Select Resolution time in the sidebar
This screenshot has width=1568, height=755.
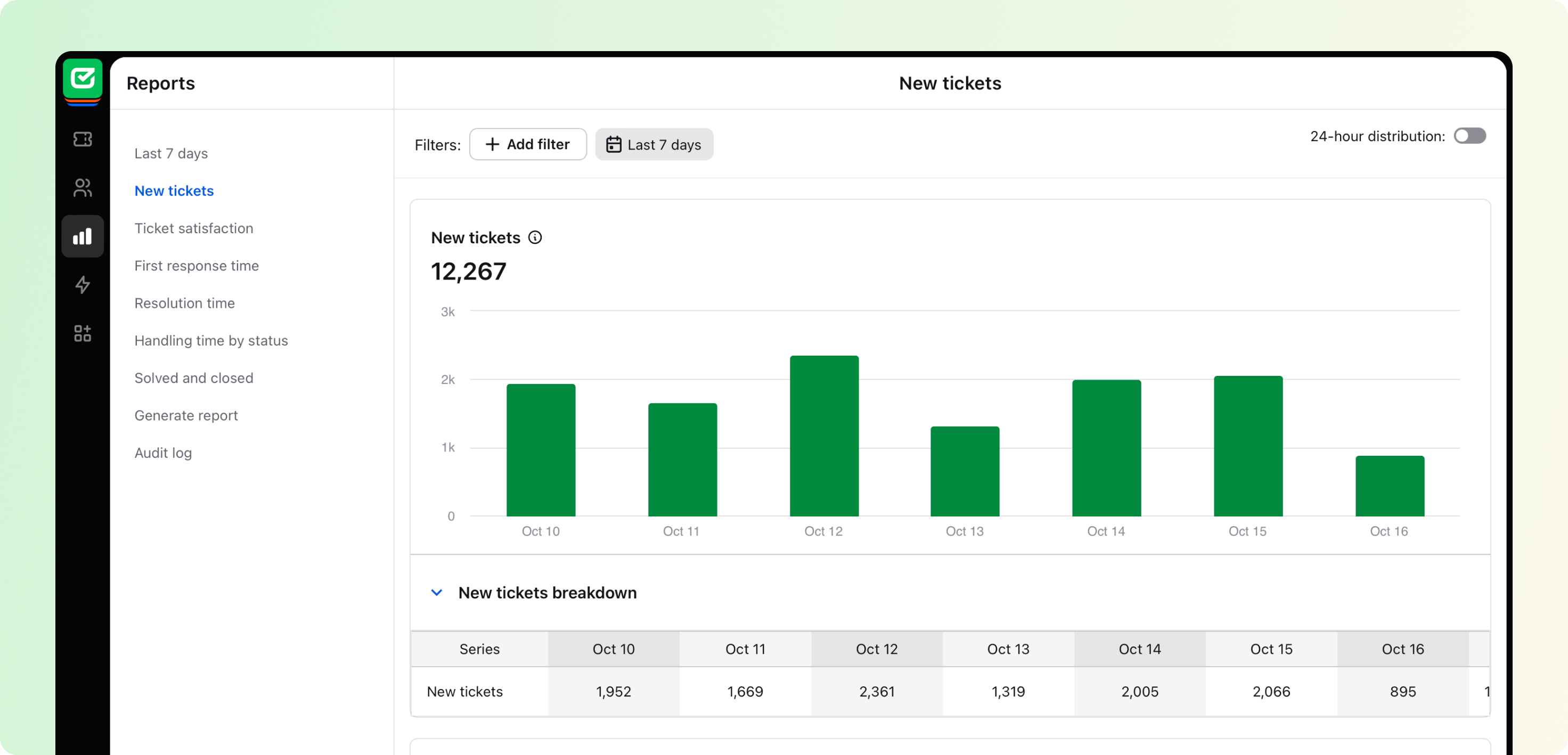click(x=184, y=303)
